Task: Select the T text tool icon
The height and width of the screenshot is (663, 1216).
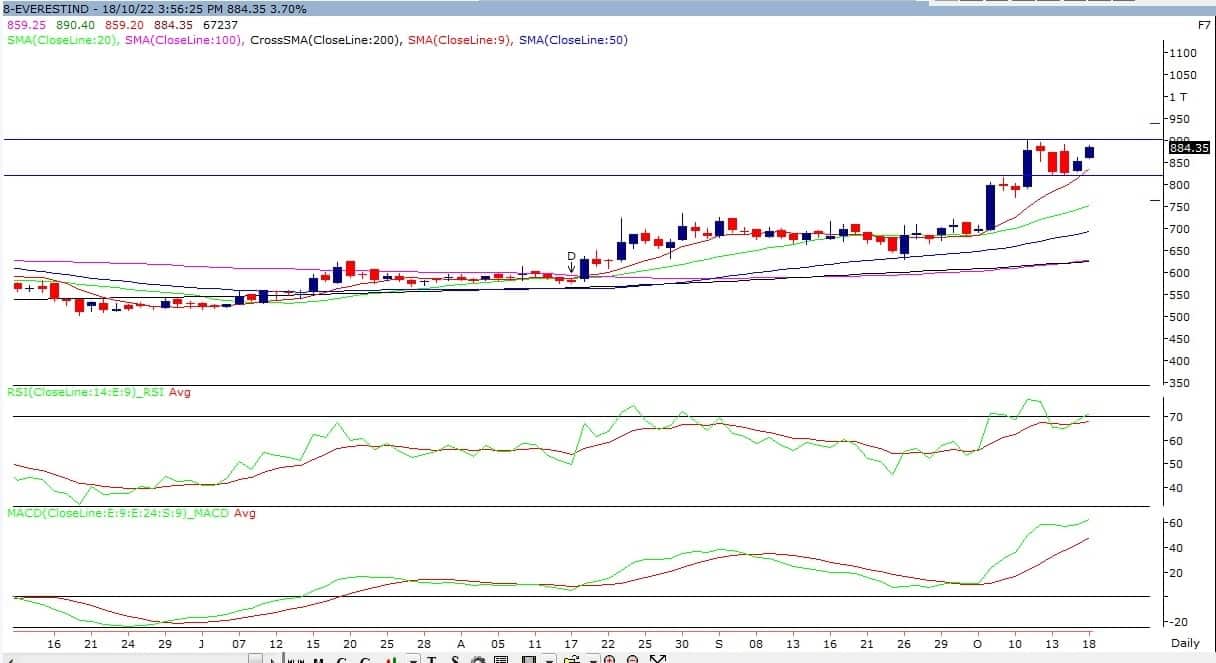Action: point(432,659)
